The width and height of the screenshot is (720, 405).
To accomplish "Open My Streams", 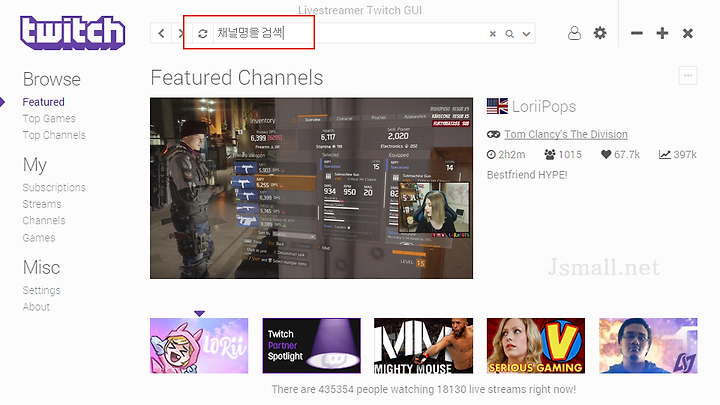I will pyautogui.click(x=42, y=204).
